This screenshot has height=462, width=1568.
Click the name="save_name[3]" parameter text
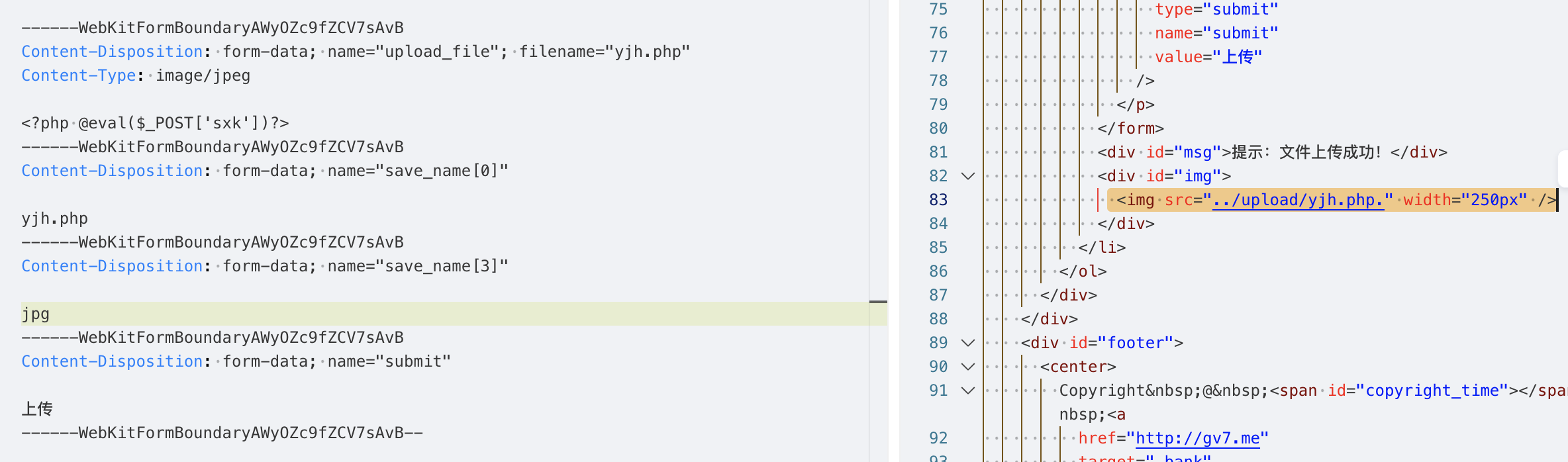418,266
